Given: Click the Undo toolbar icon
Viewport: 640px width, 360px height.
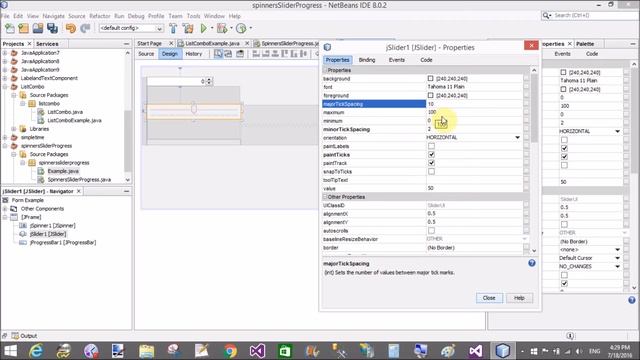Looking at the screenshot, I should (71, 28).
